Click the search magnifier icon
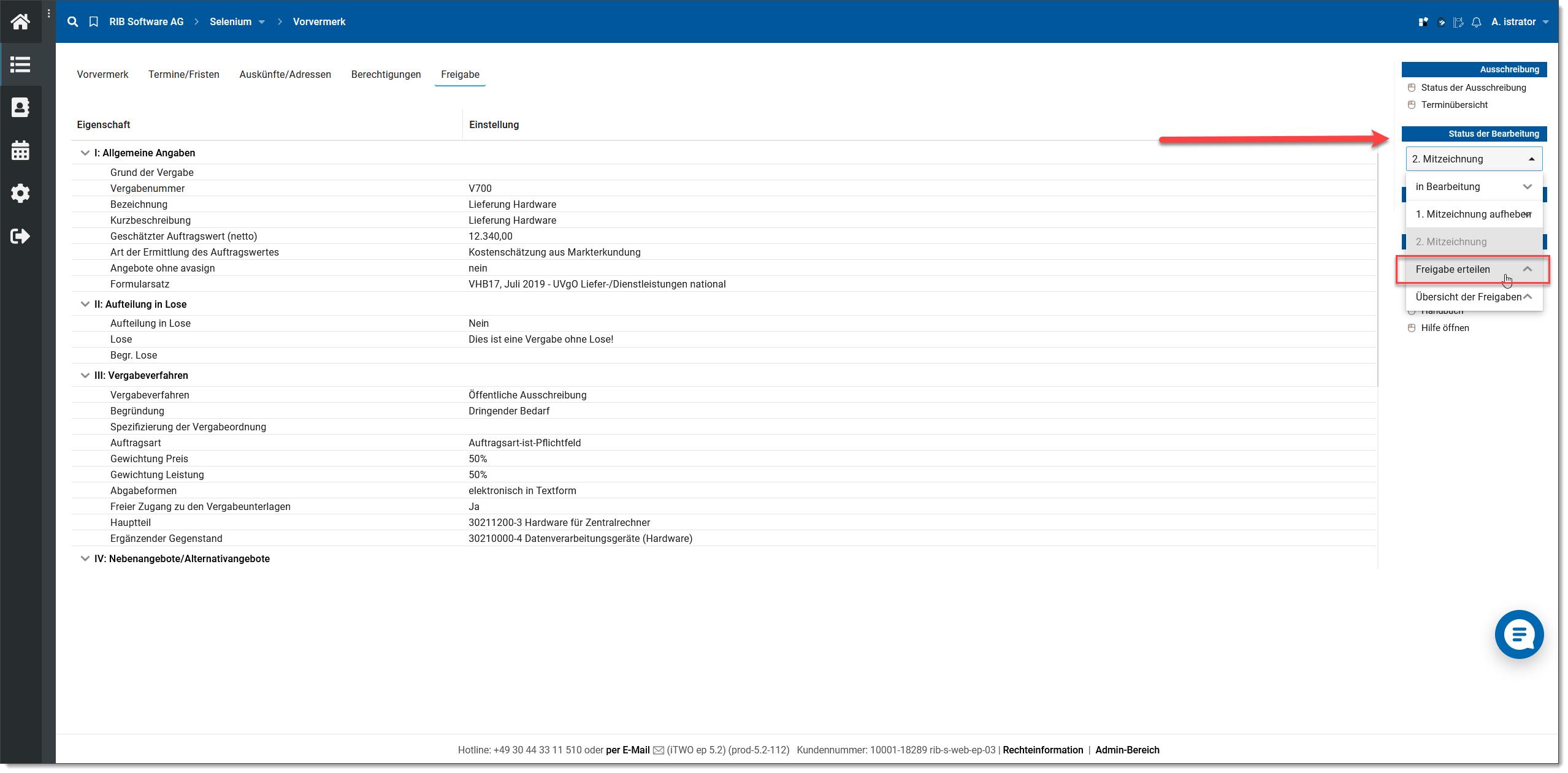1568x773 pixels. point(72,22)
